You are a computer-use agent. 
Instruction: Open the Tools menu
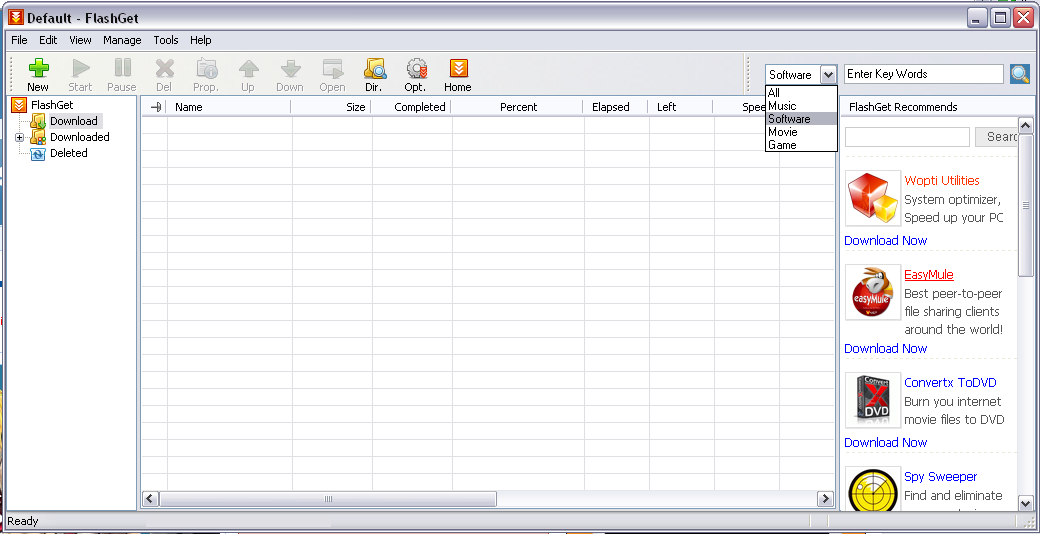pyautogui.click(x=166, y=40)
